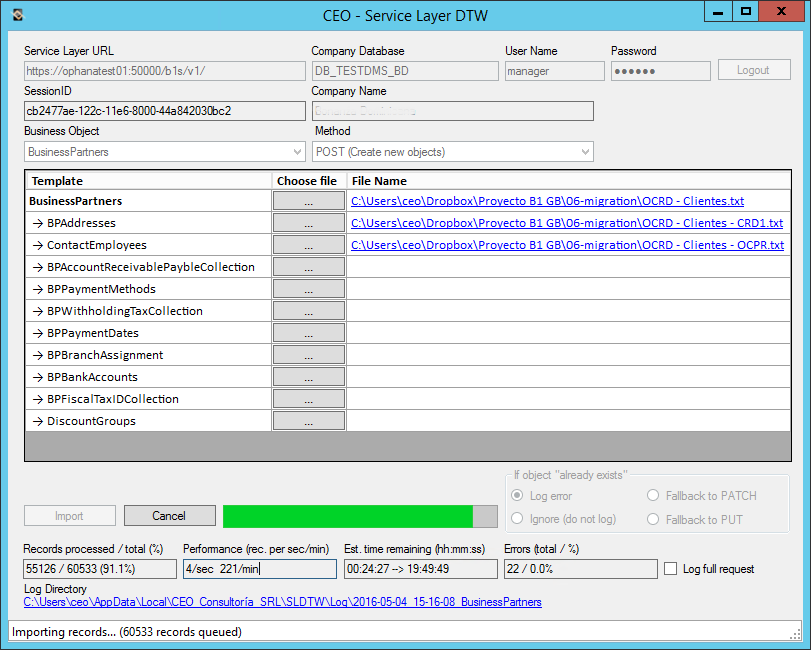811x650 pixels.
Task: Choose file for DiscountGroups row
Action: pos(308,421)
